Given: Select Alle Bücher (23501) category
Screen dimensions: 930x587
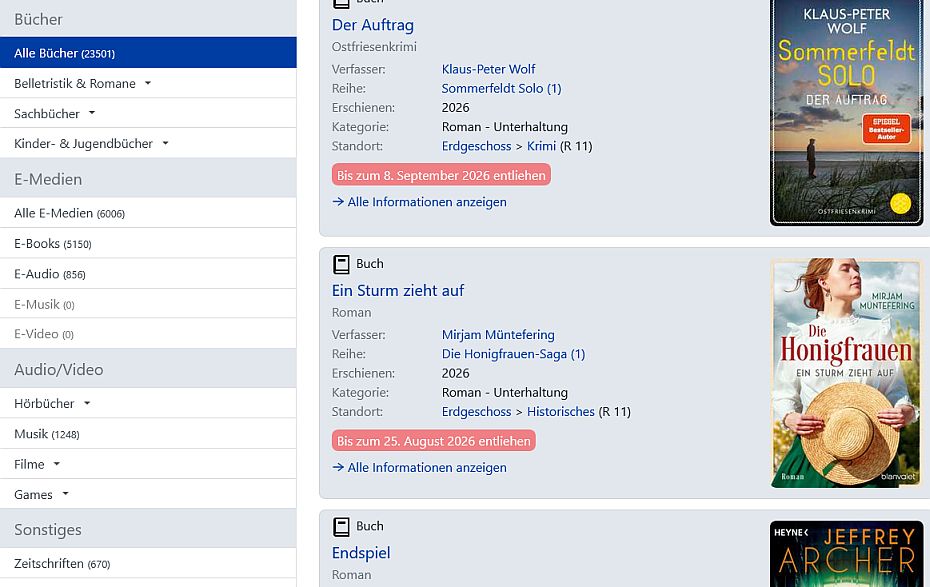Looking at the screenshot, I should point(148,53).
